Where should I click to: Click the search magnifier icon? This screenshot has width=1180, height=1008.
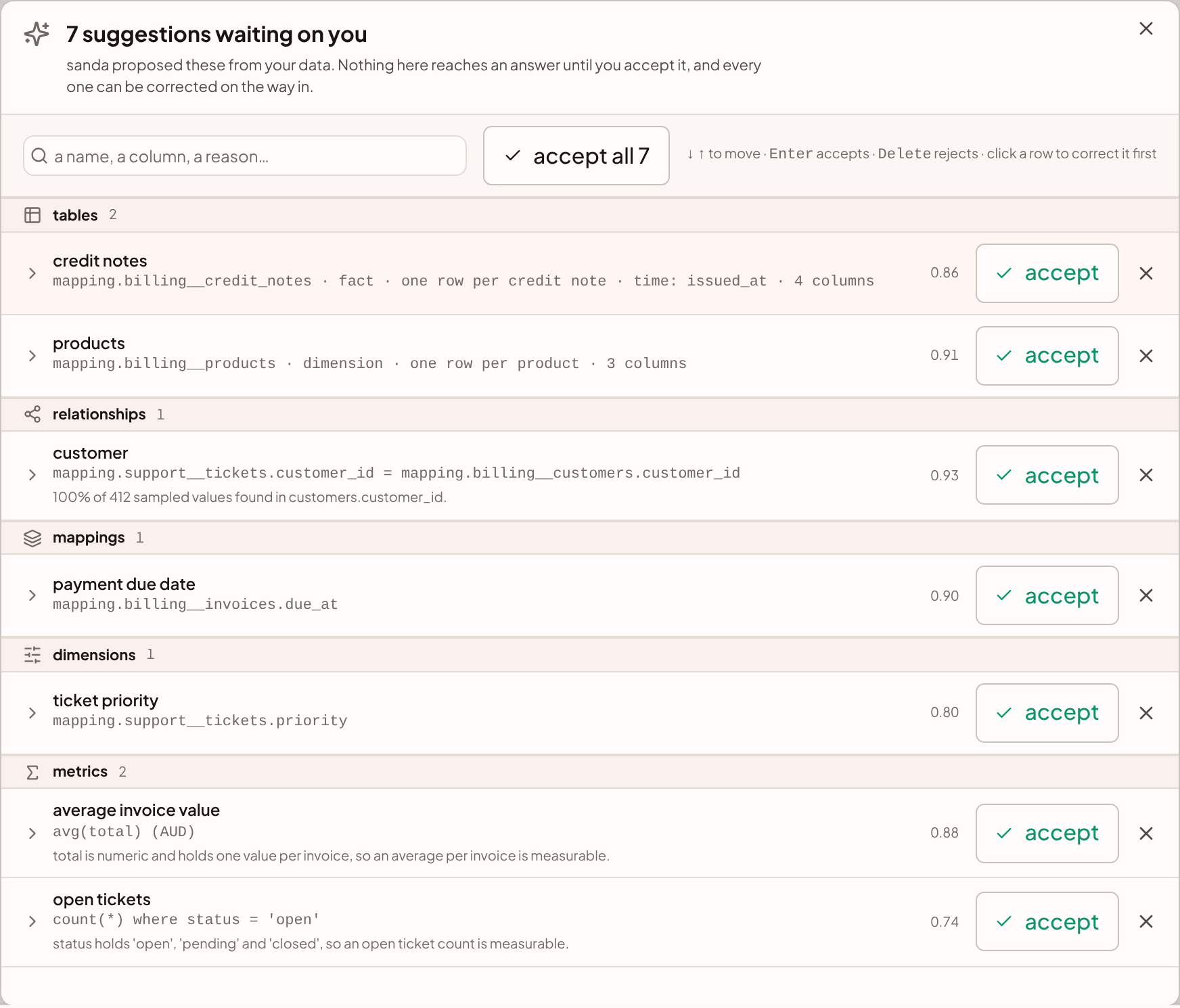[40, 156]
